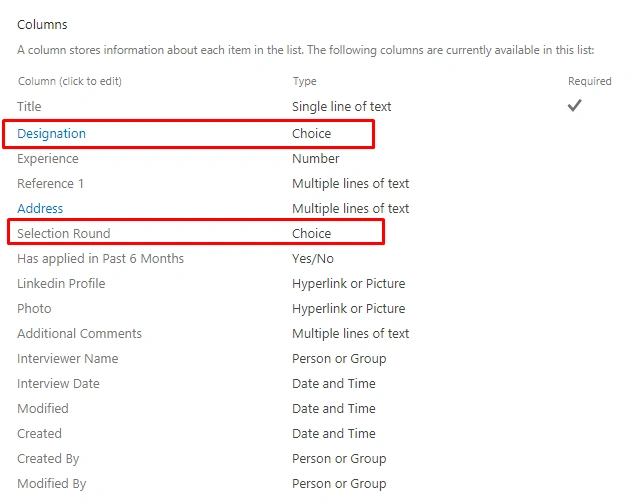This screenshot has width=633, height=503.
Task: Edit the Address column
Action: coord(40,209)
